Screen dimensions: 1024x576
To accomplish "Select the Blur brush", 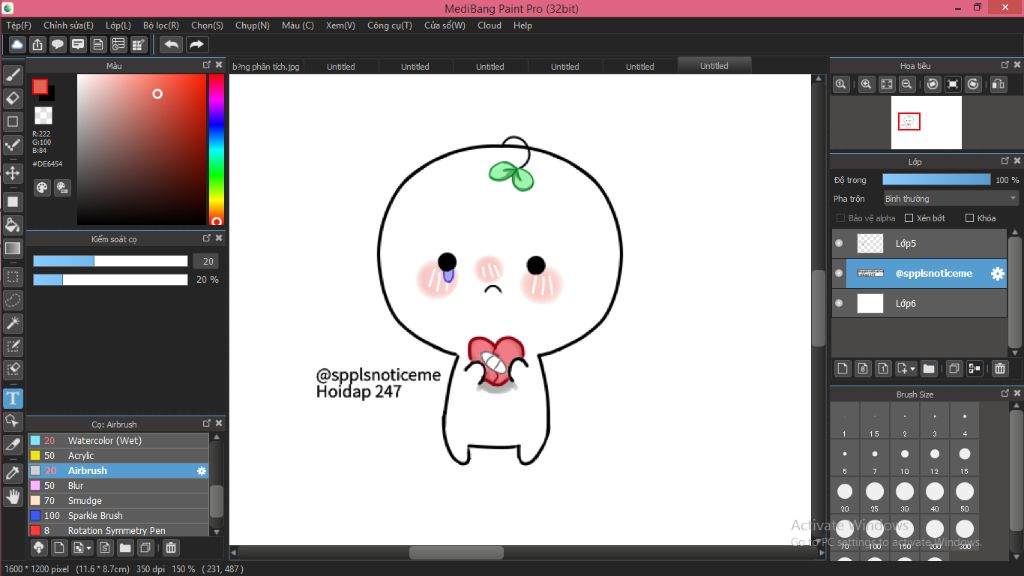I will tap(118, 485).
